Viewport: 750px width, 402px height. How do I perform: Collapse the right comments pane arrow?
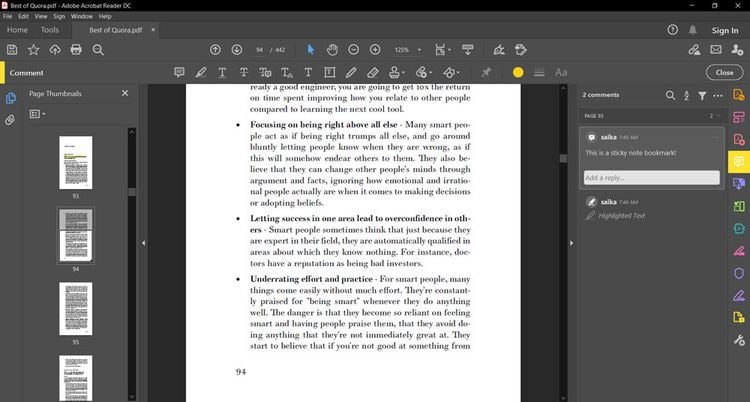coord(571,243)
